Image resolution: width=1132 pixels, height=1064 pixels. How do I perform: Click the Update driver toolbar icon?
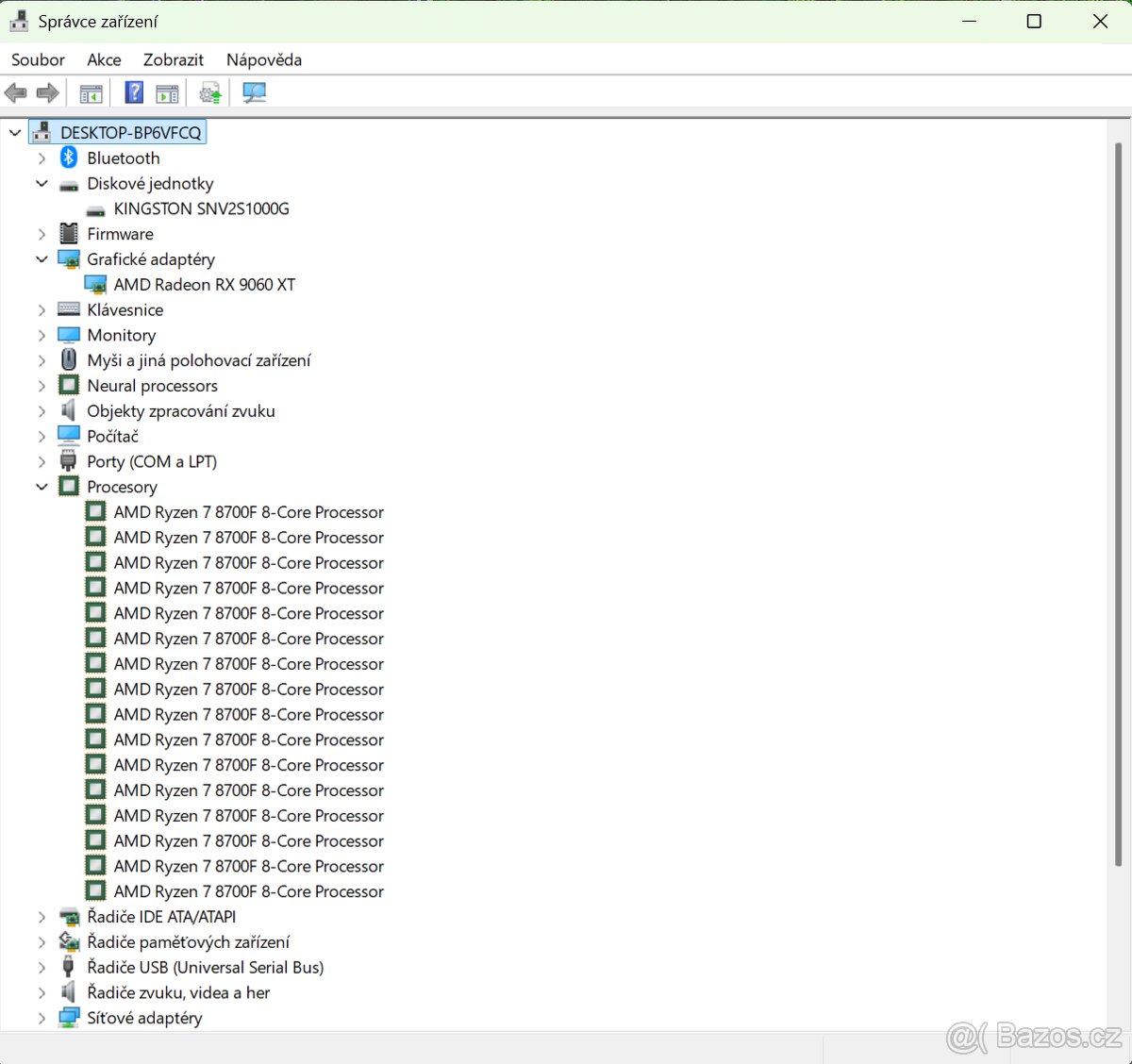[209, 92]
